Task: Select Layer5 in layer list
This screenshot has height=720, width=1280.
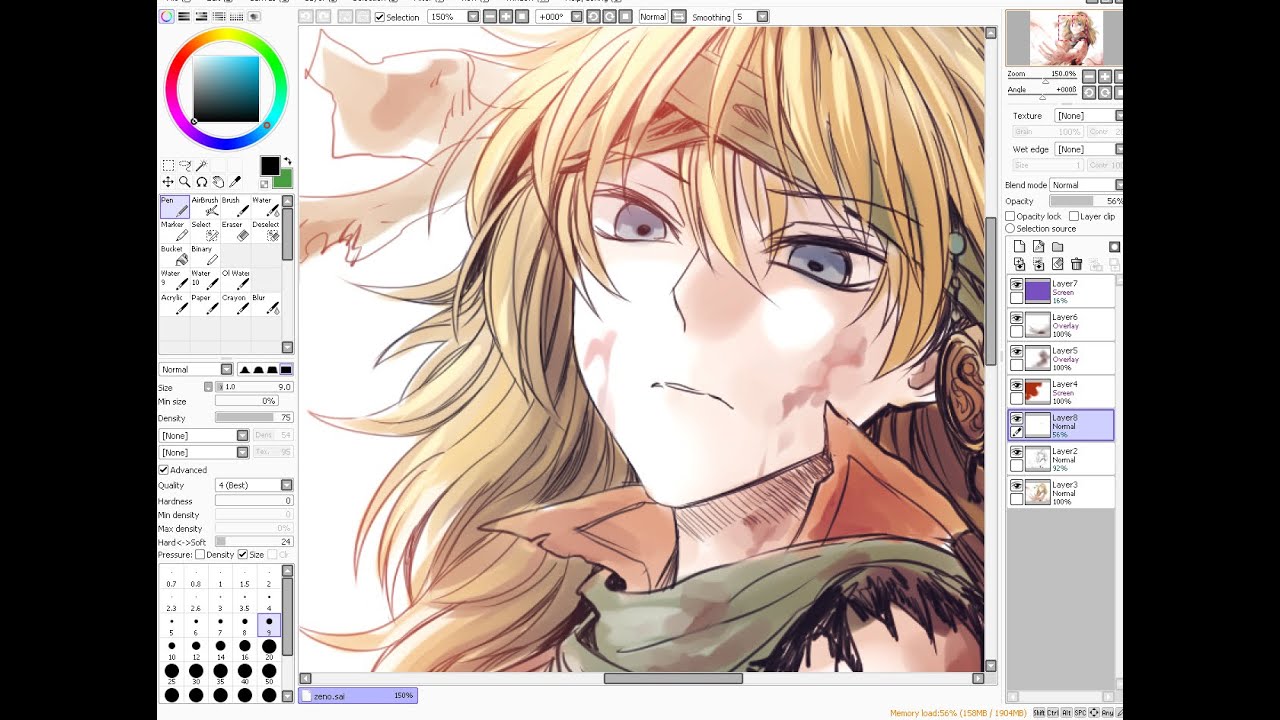Action: pos(1061,358)
